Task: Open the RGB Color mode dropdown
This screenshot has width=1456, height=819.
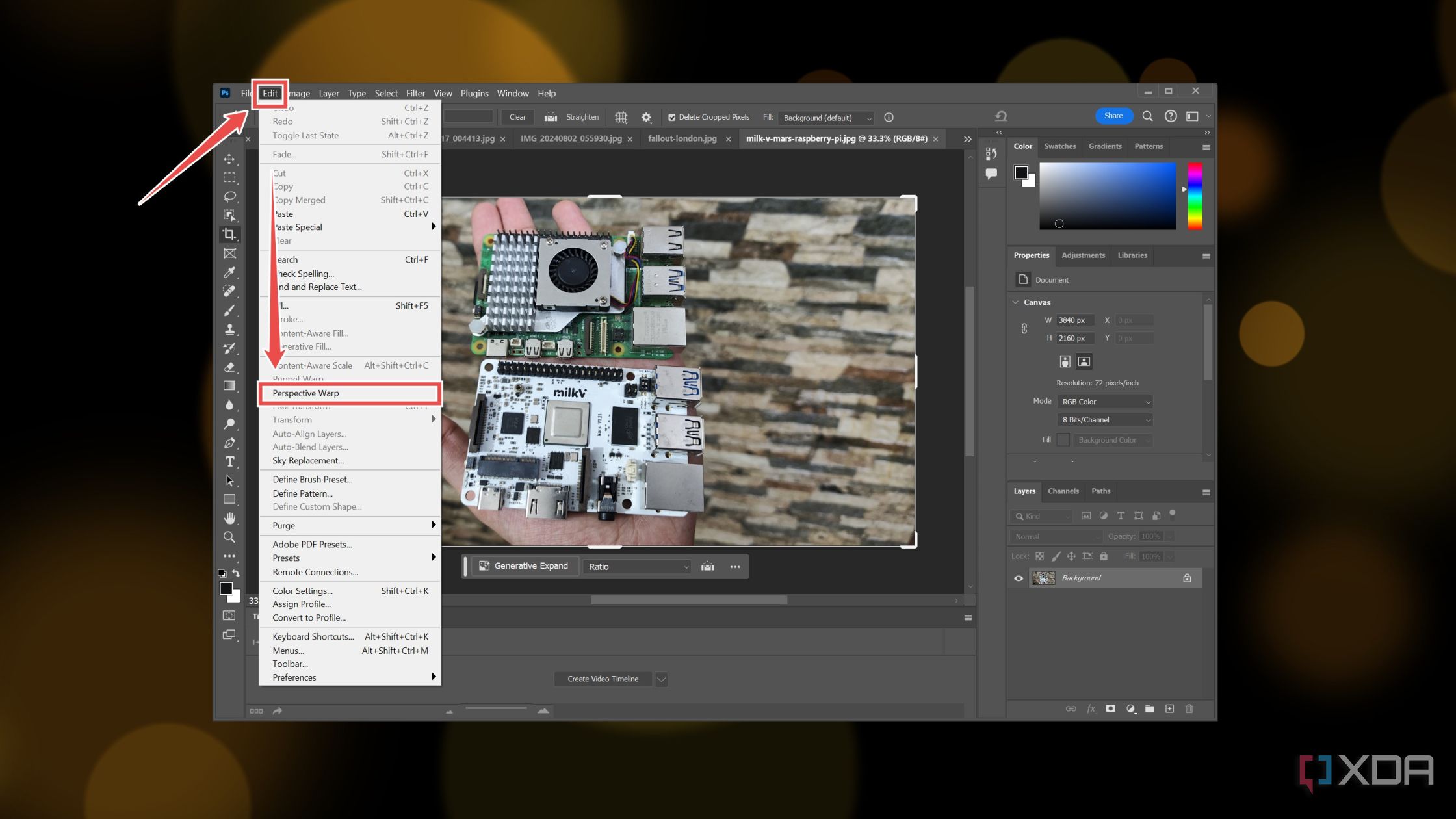Action: 1105,402
